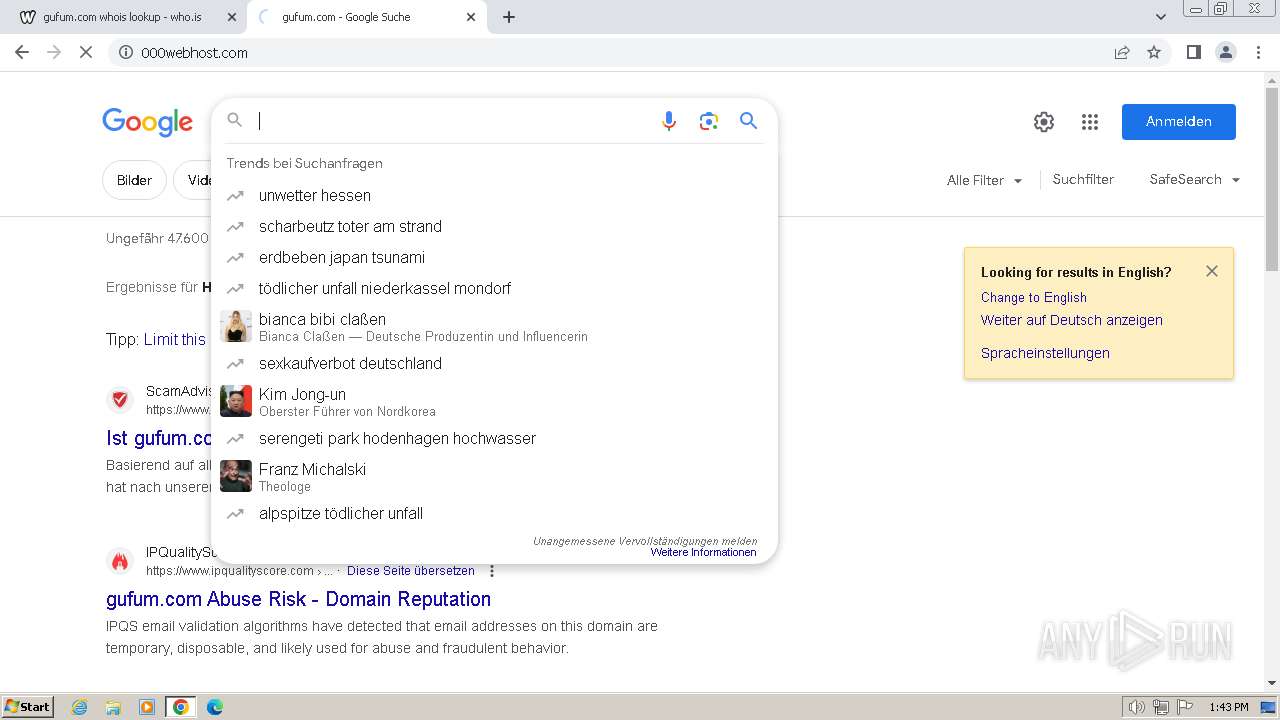
Task: Open the Google apps grid icon
Action: 1090,122
